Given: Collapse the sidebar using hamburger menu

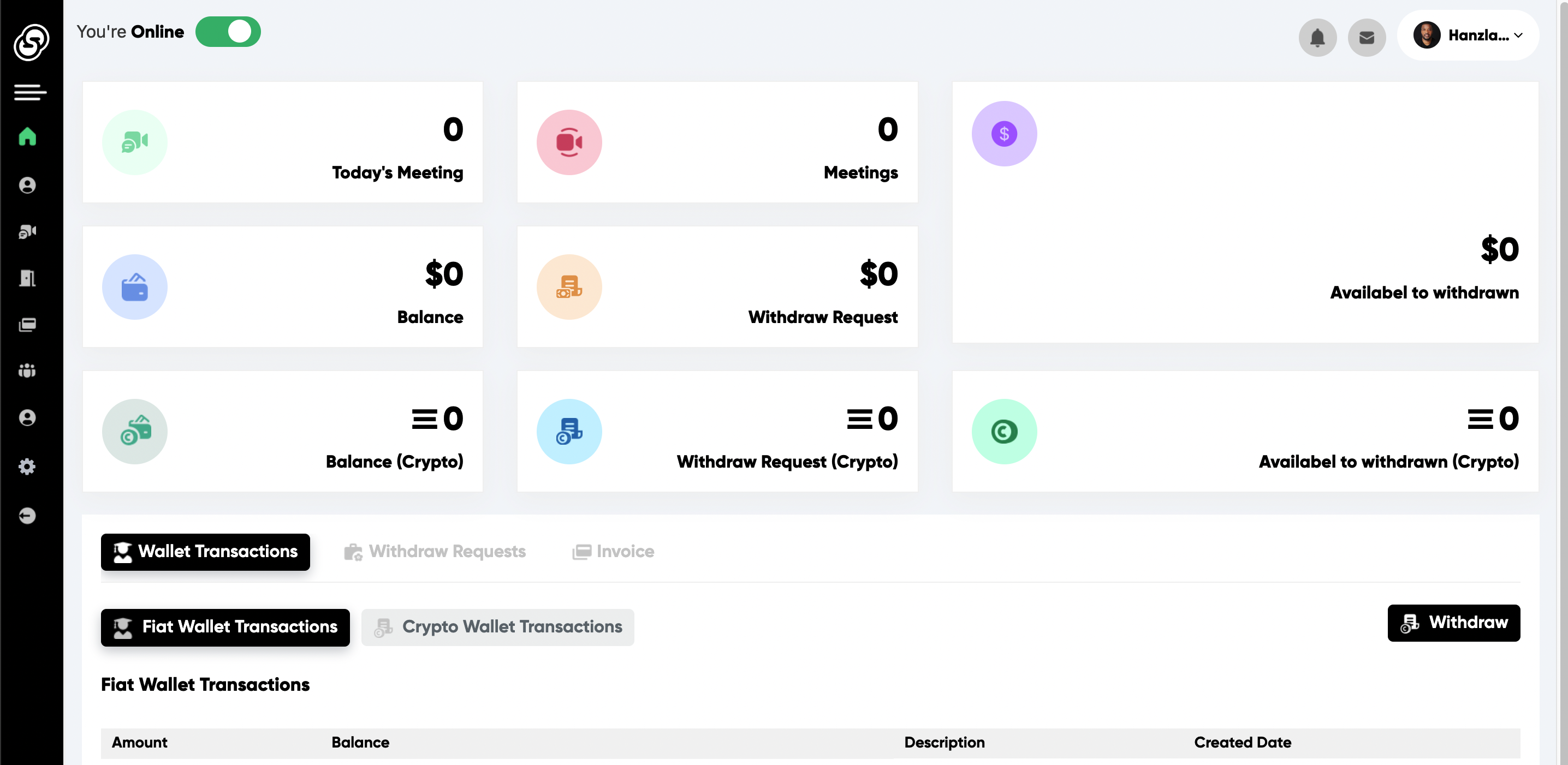Looking at the screenshot, I should 28,92.
